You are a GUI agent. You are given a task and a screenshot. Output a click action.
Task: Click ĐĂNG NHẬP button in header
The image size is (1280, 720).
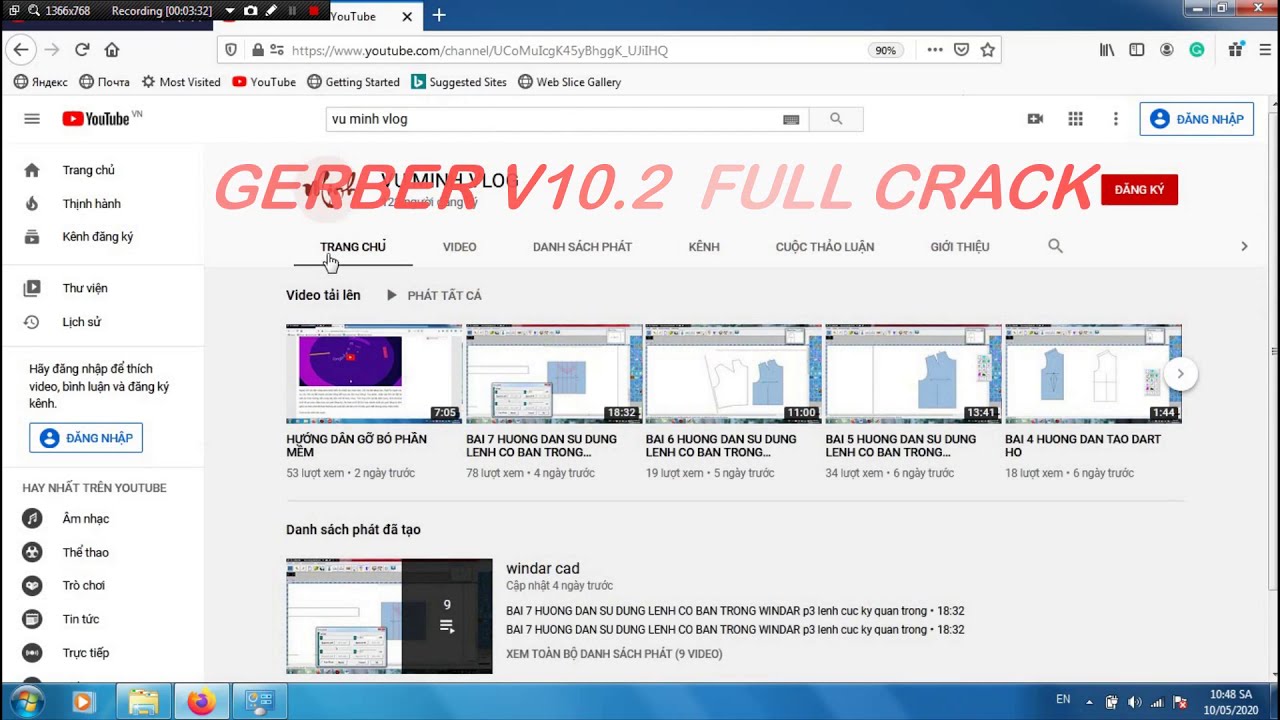click(1196, 119)
